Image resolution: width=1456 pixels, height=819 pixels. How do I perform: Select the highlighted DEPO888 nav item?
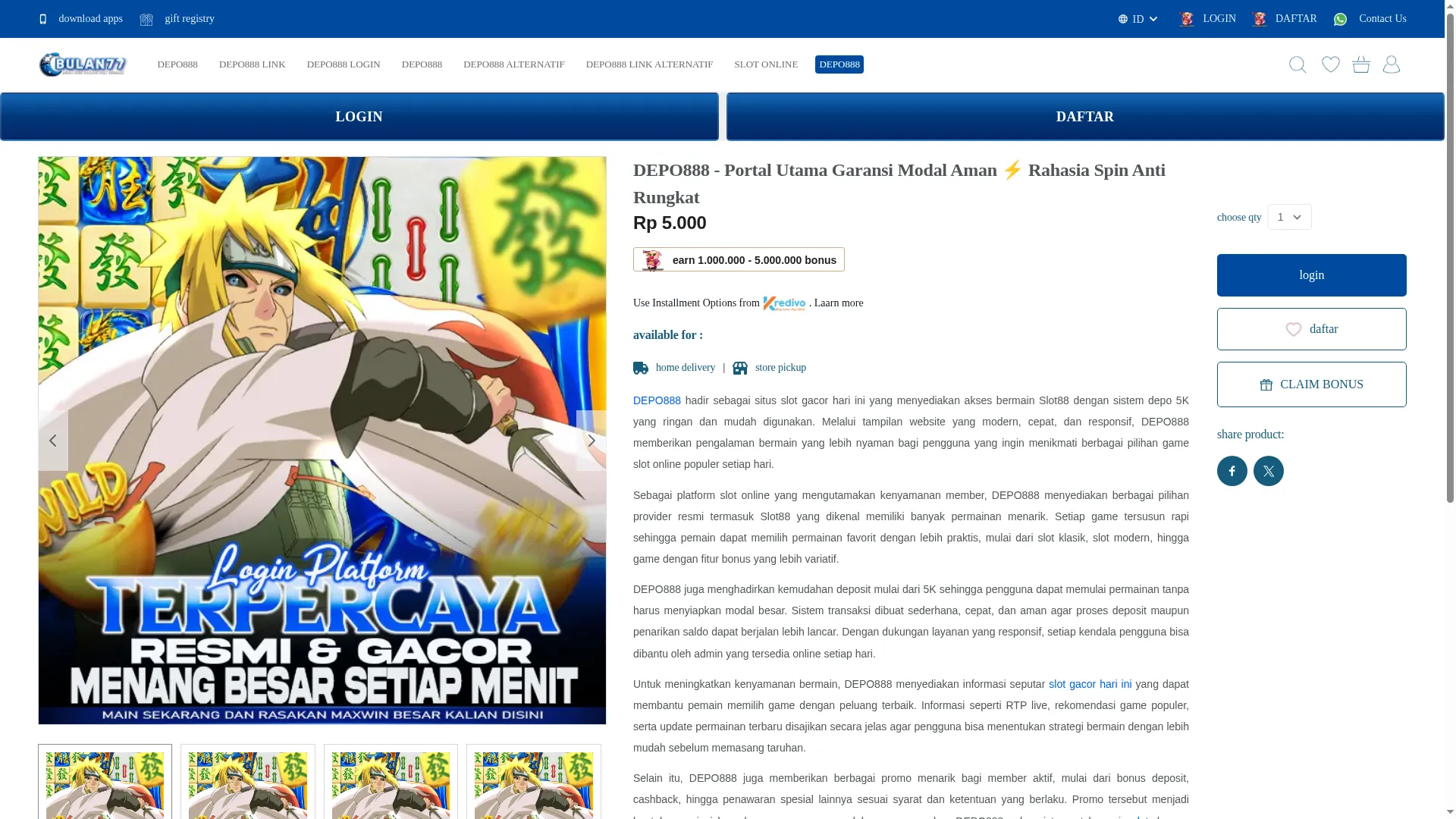pyautogui.click(x=839, y=64)
